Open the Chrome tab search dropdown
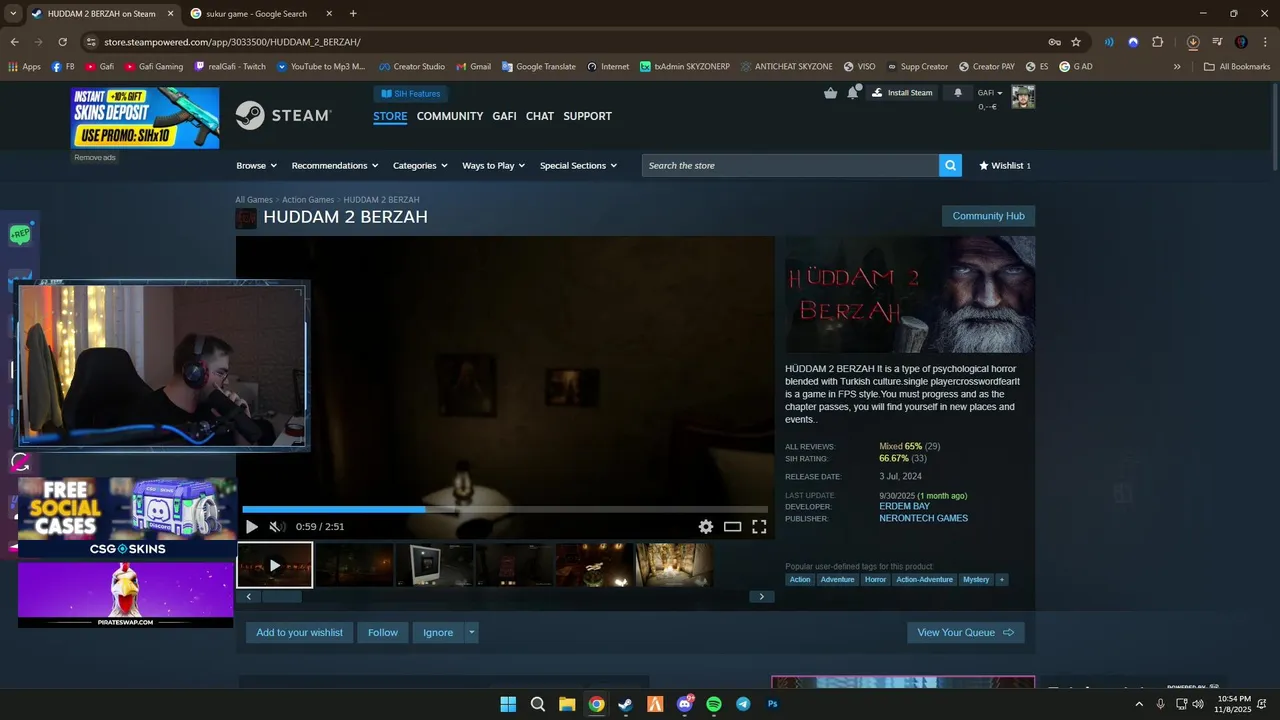The width and height of the screenshot is (1280, 720). click(x=13, y=14)
